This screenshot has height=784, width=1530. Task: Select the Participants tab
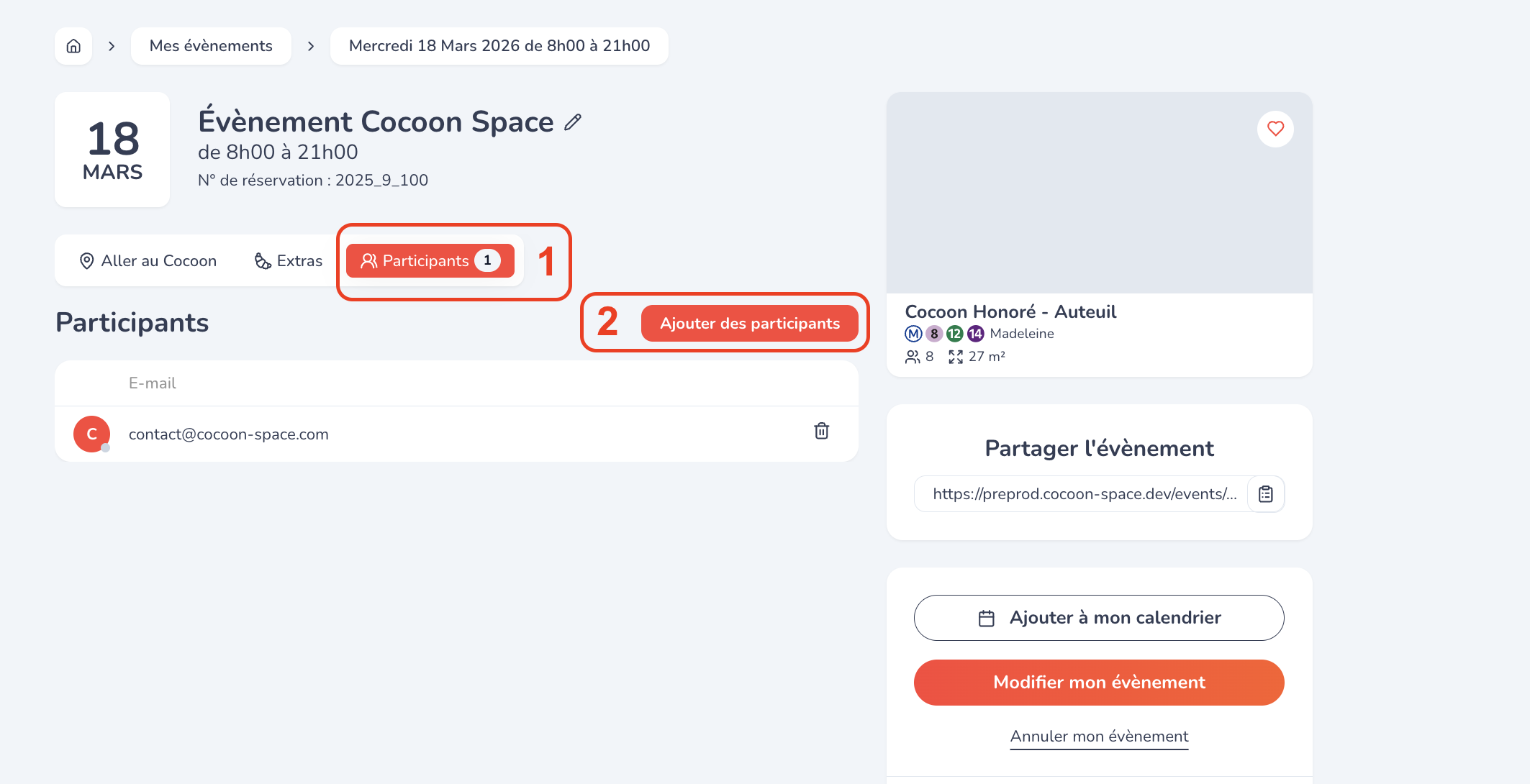point(430,260)
